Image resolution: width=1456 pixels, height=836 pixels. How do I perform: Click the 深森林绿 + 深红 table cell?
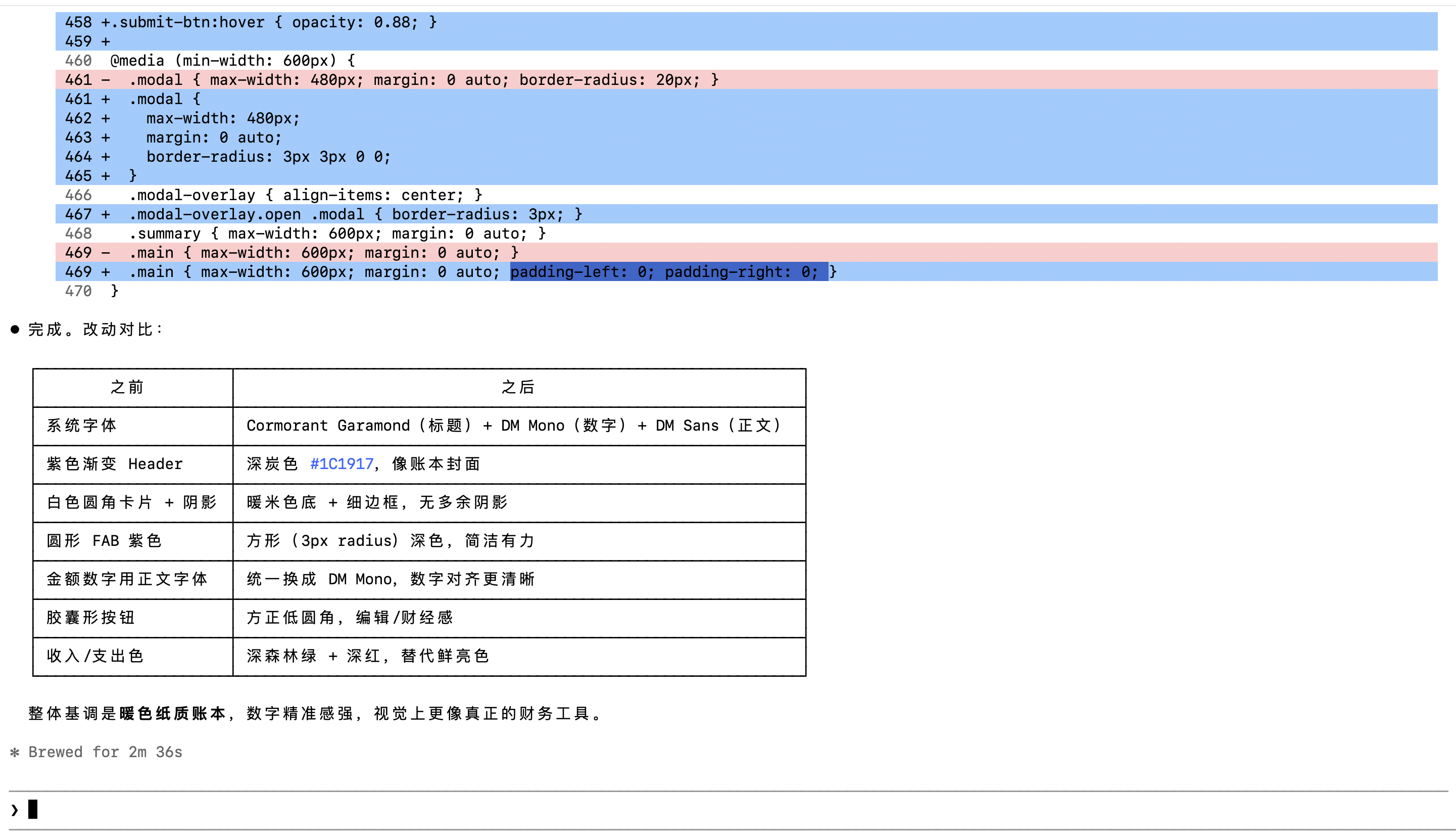pyautogui.click(x=367, y=656)
